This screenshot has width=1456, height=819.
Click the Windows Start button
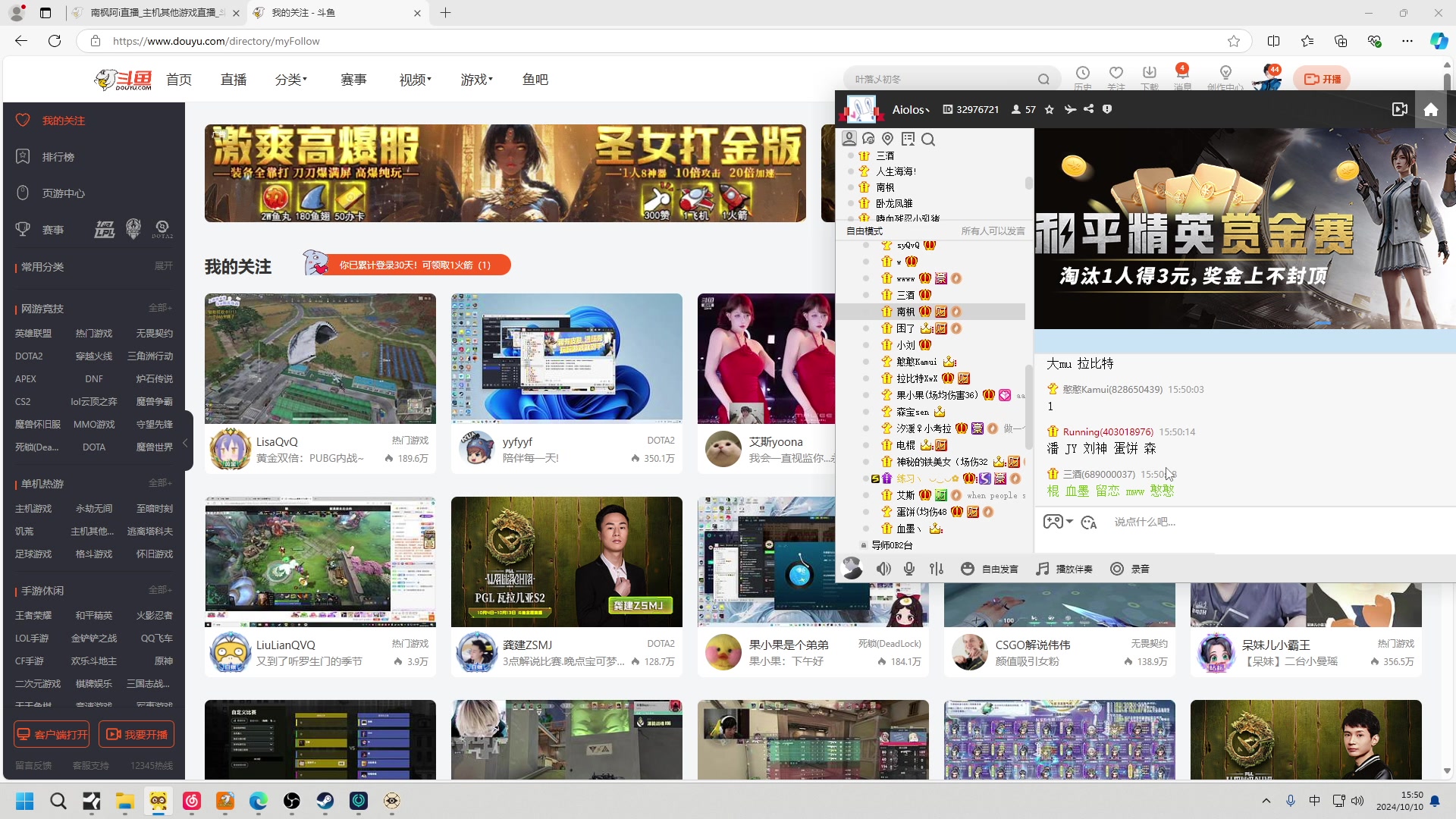point(25,801)
